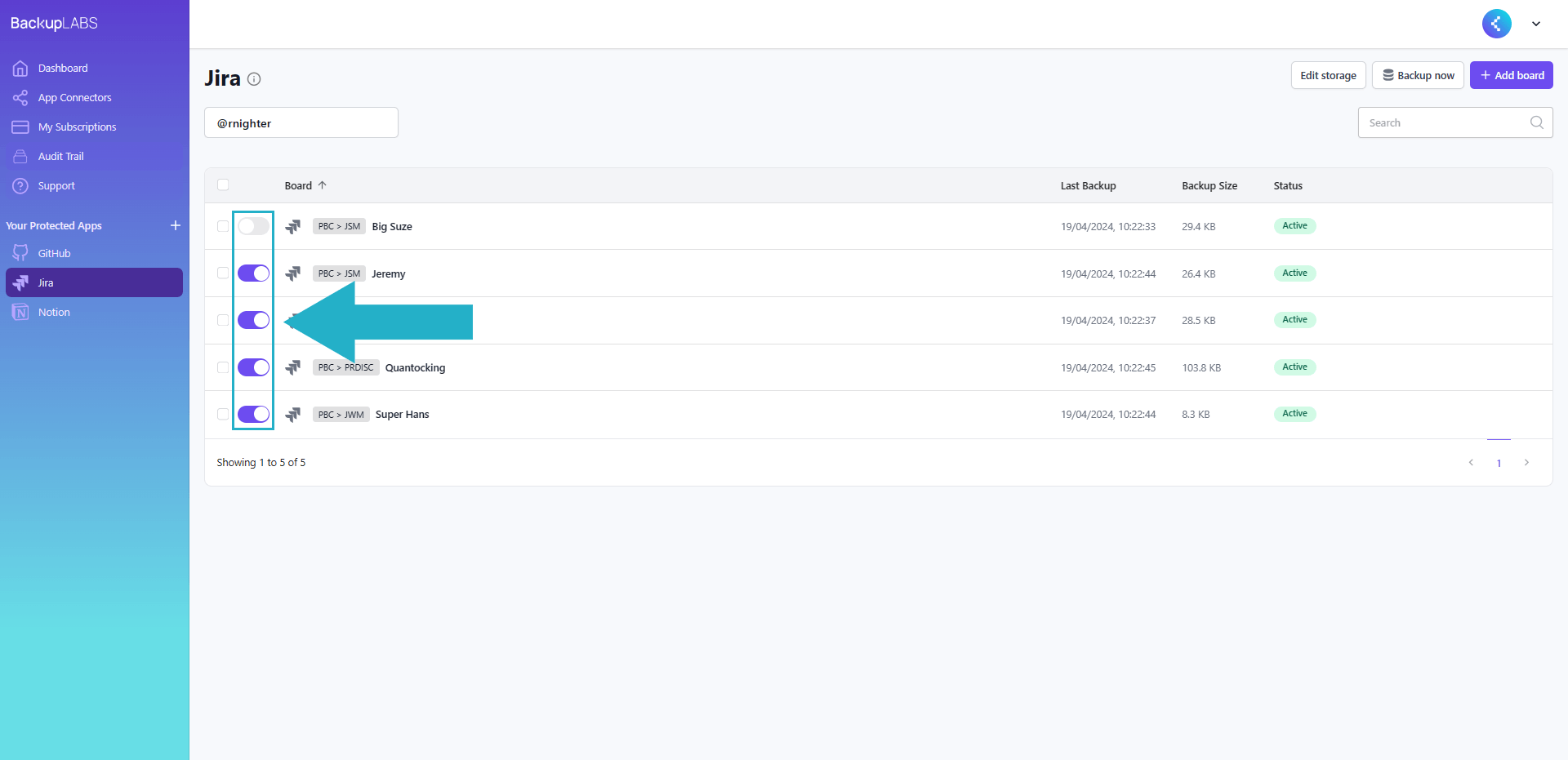1568x760 pixels.
Task: Go to Dashboard menu item
Action: [94, 69]
